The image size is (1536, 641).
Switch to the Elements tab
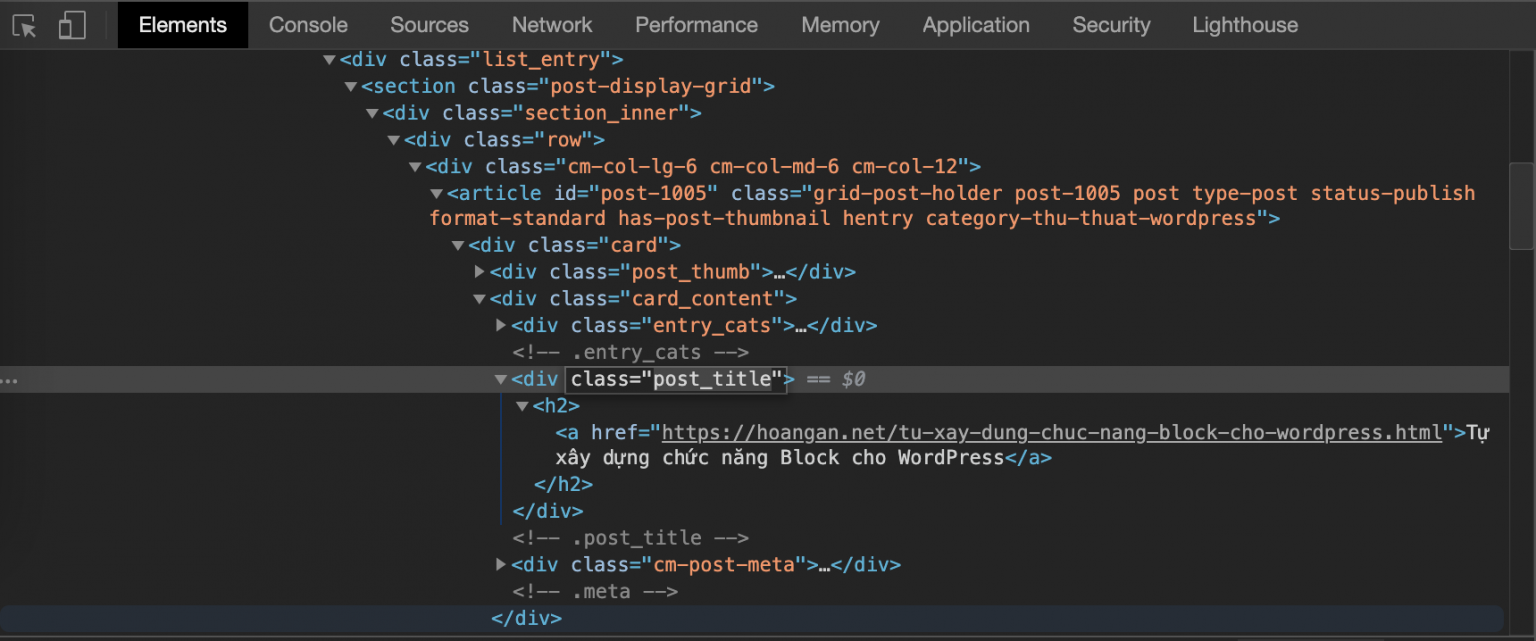point(183,25)
